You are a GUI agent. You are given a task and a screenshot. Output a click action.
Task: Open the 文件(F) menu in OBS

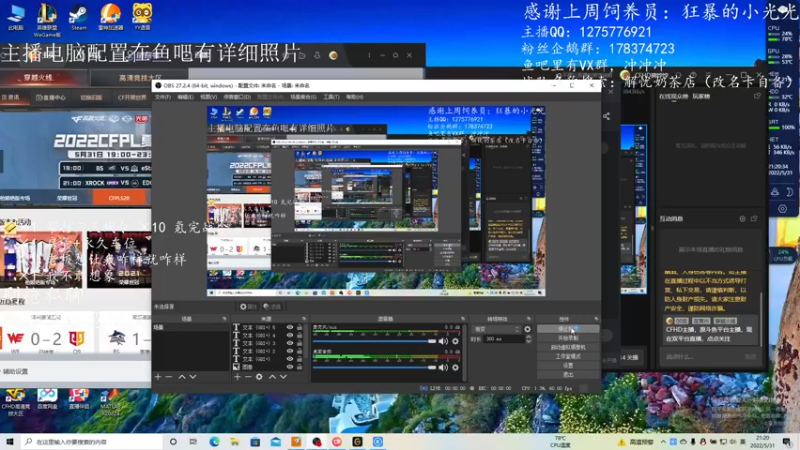coord(163,97)
